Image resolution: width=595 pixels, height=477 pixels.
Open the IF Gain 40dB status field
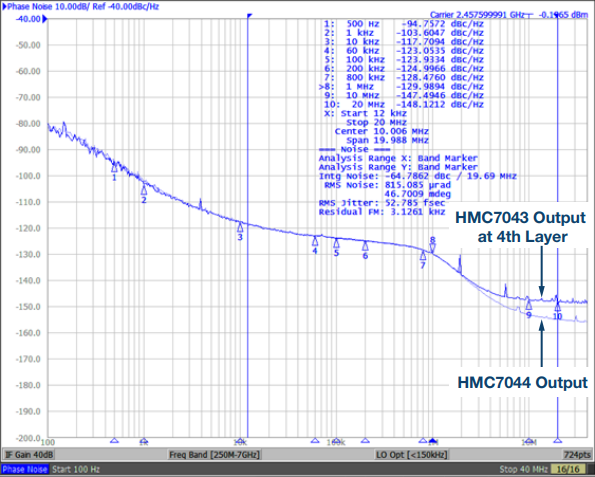click(28, 455)
